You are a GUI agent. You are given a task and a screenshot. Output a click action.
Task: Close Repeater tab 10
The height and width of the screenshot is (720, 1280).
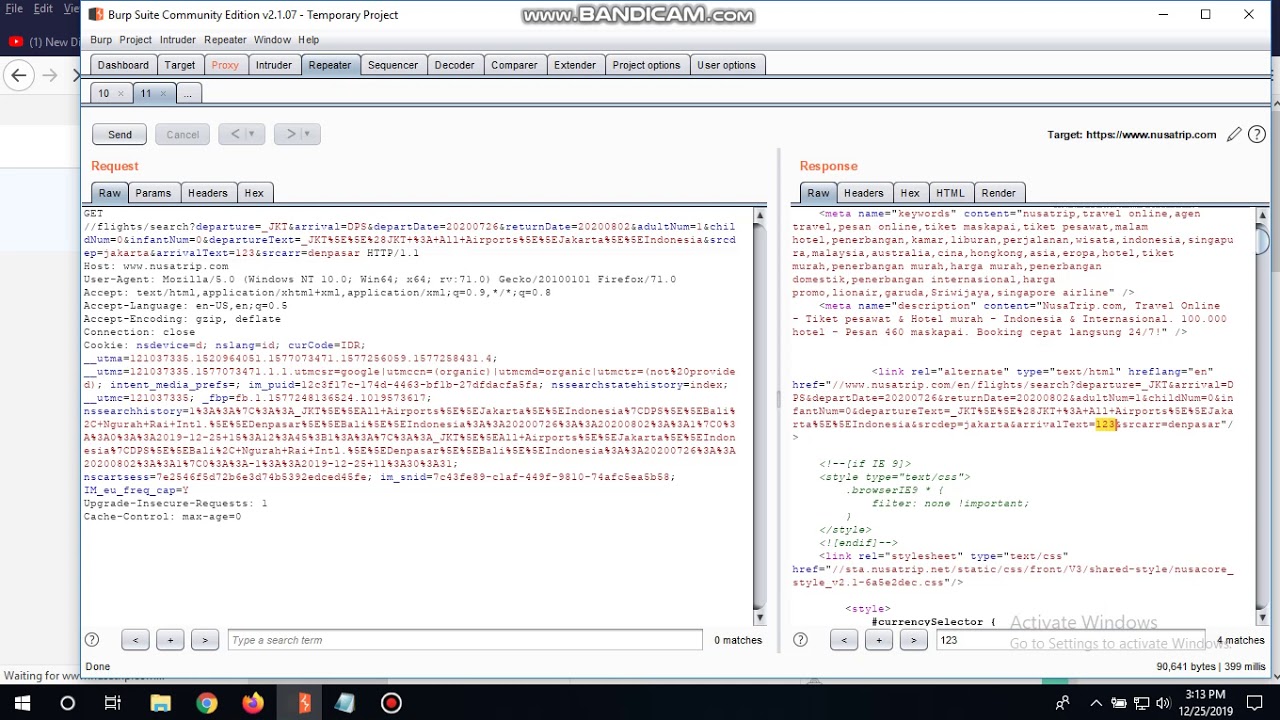tap(120, 94)
